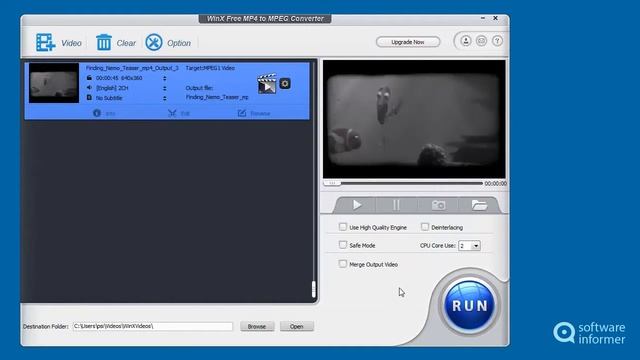Open output profile clapperboard icon
Viewport: 640px width, 360px height.
pyautogui.click(x=267, y=84)
